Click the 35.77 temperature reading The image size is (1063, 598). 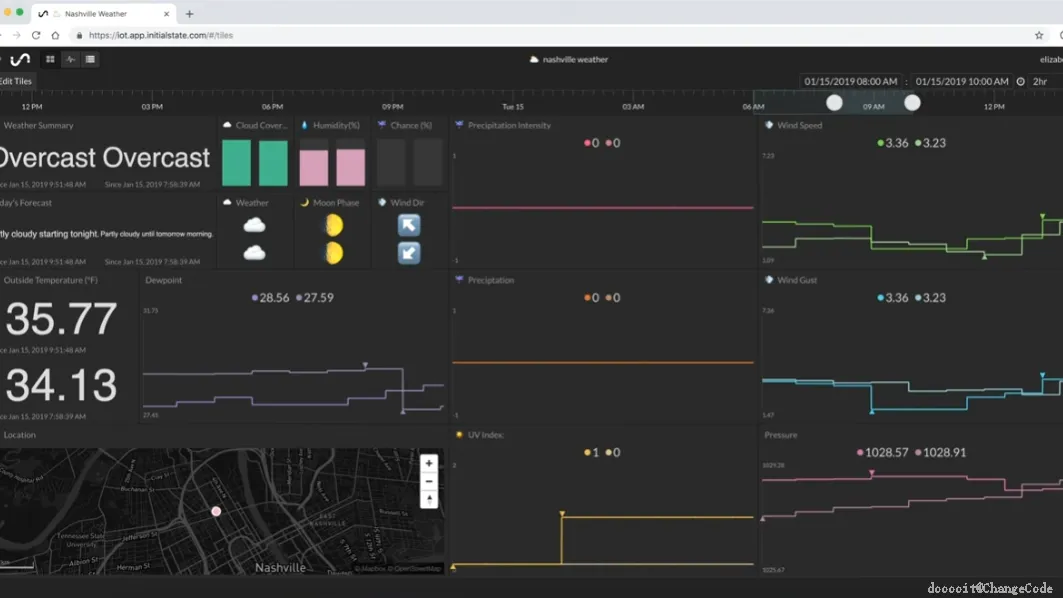(62, 319)
